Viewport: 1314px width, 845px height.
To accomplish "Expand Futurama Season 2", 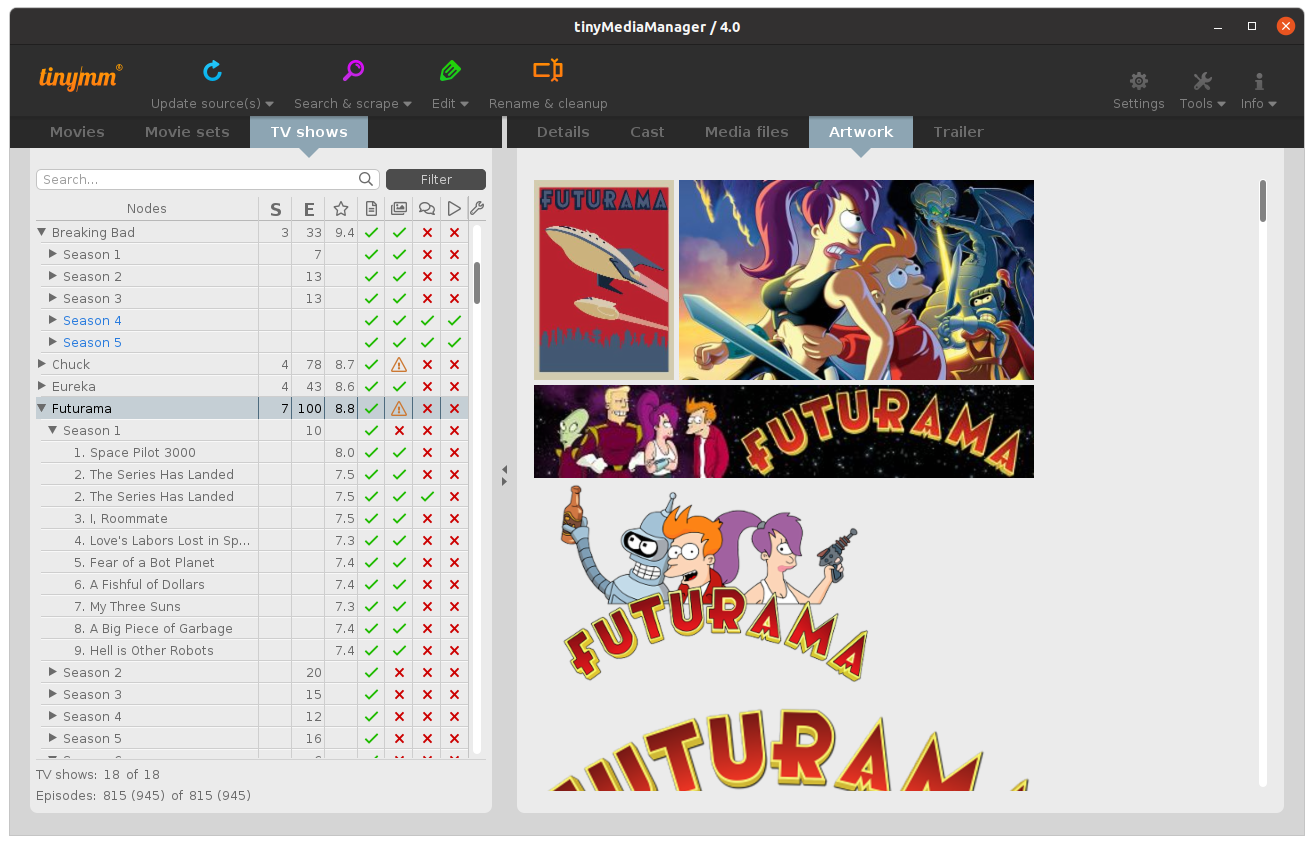I will click(x=53, y=673).
